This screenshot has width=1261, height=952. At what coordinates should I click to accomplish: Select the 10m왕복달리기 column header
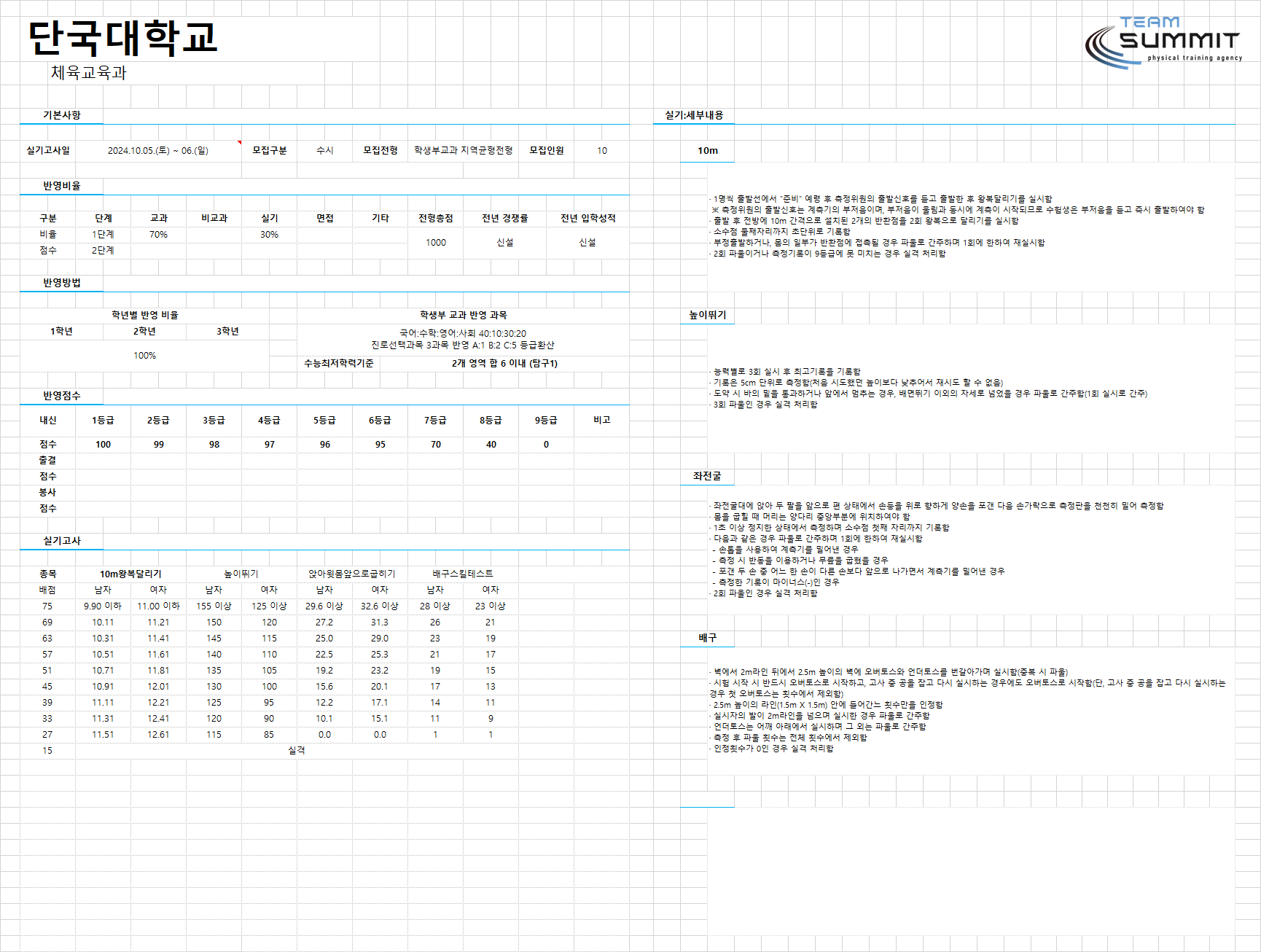(130, 574)
